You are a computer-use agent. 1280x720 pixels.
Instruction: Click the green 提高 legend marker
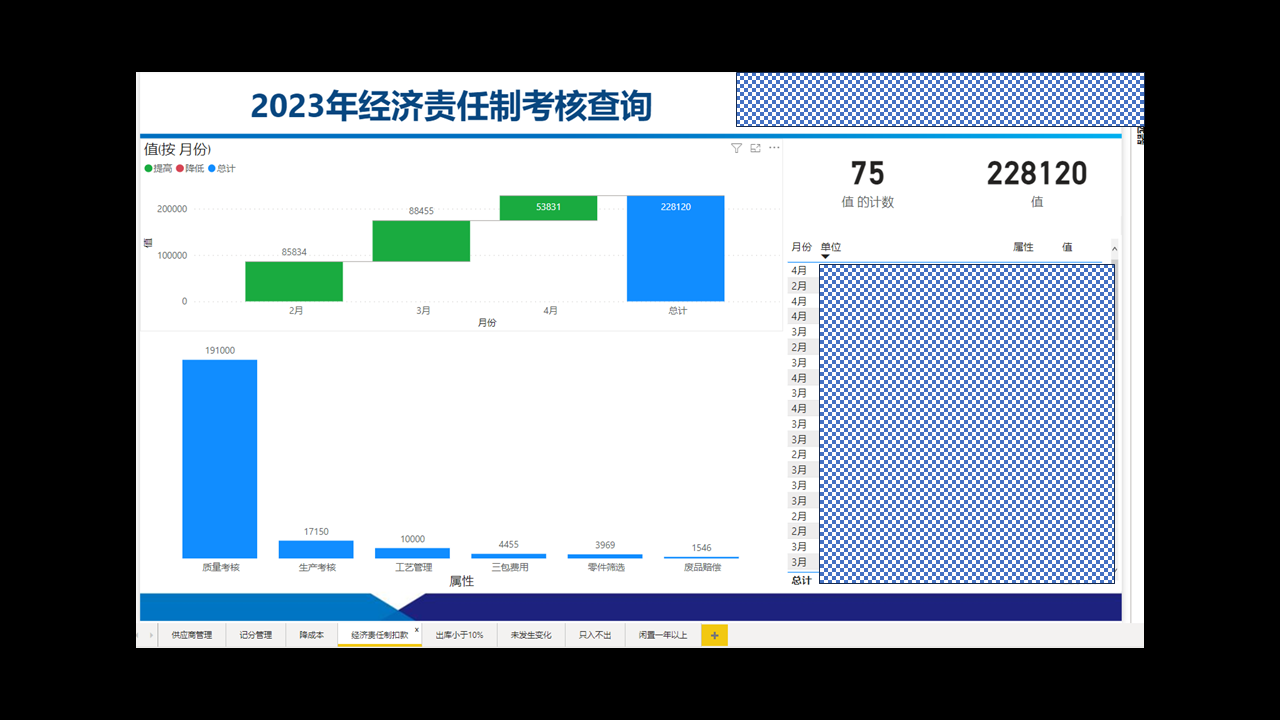click(149, 169)
